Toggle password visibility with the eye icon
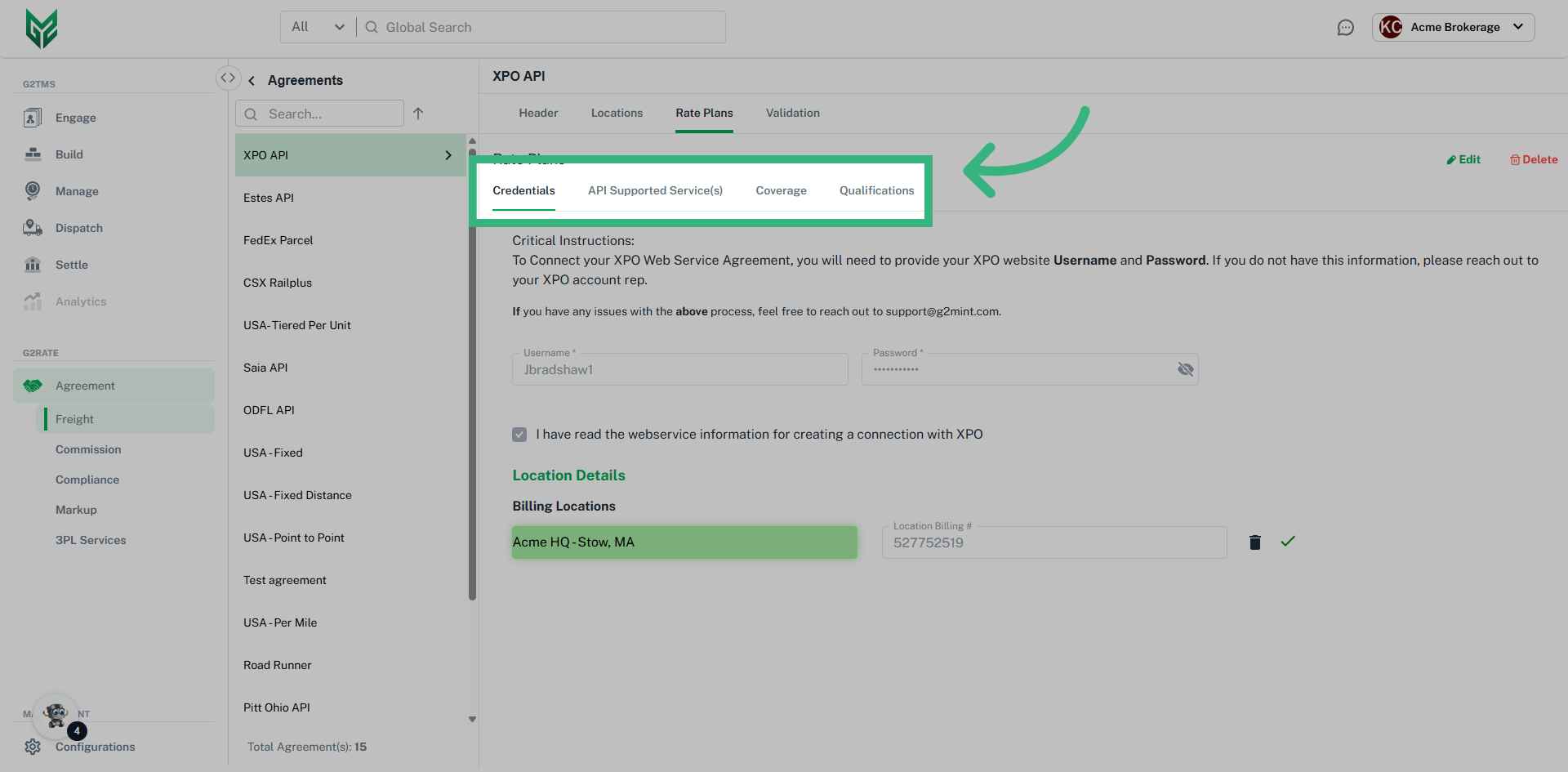Image resolution: width=1568 pixels, height=772 pixels. (1186, 368)
